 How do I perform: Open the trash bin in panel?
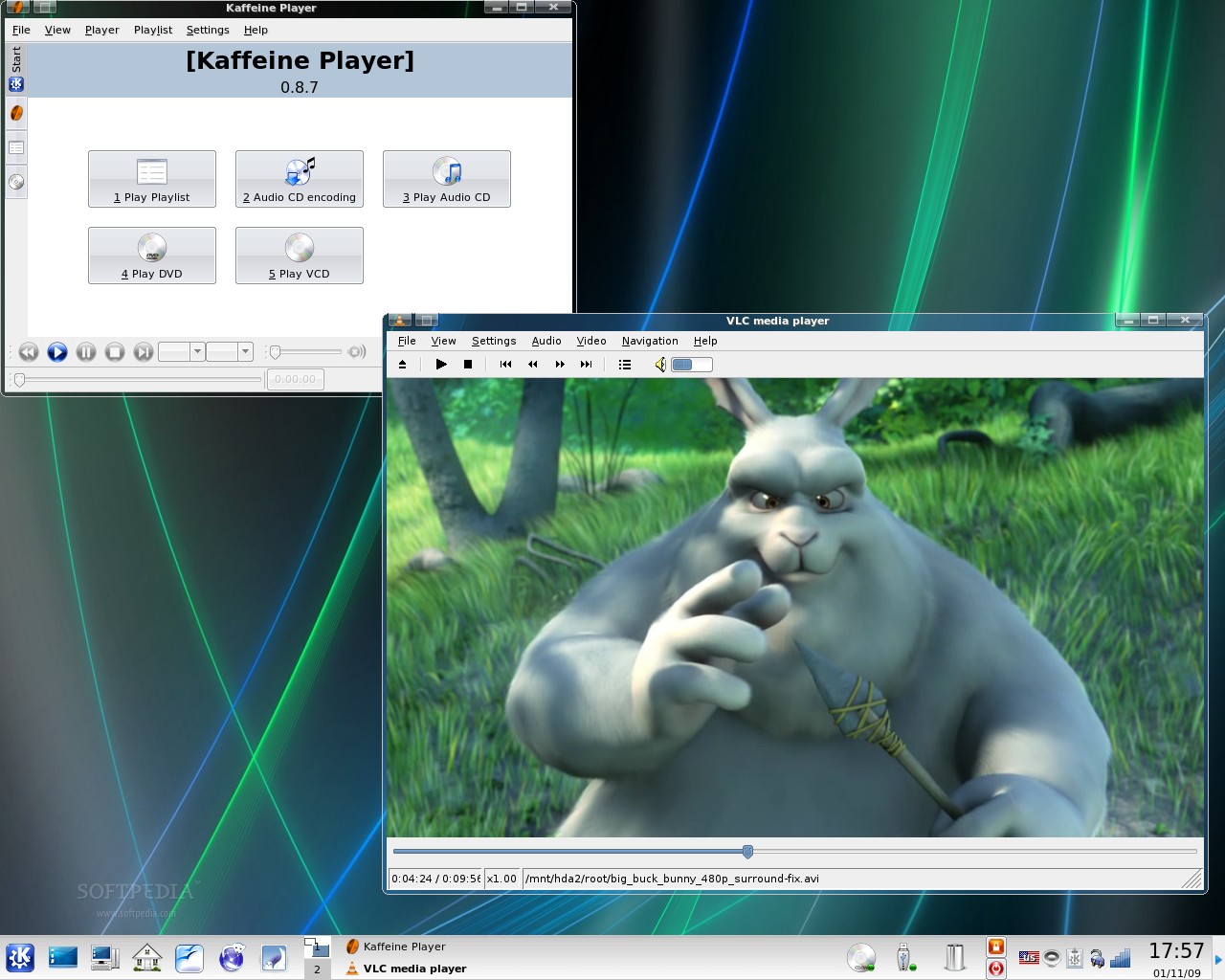click(954, 957)
